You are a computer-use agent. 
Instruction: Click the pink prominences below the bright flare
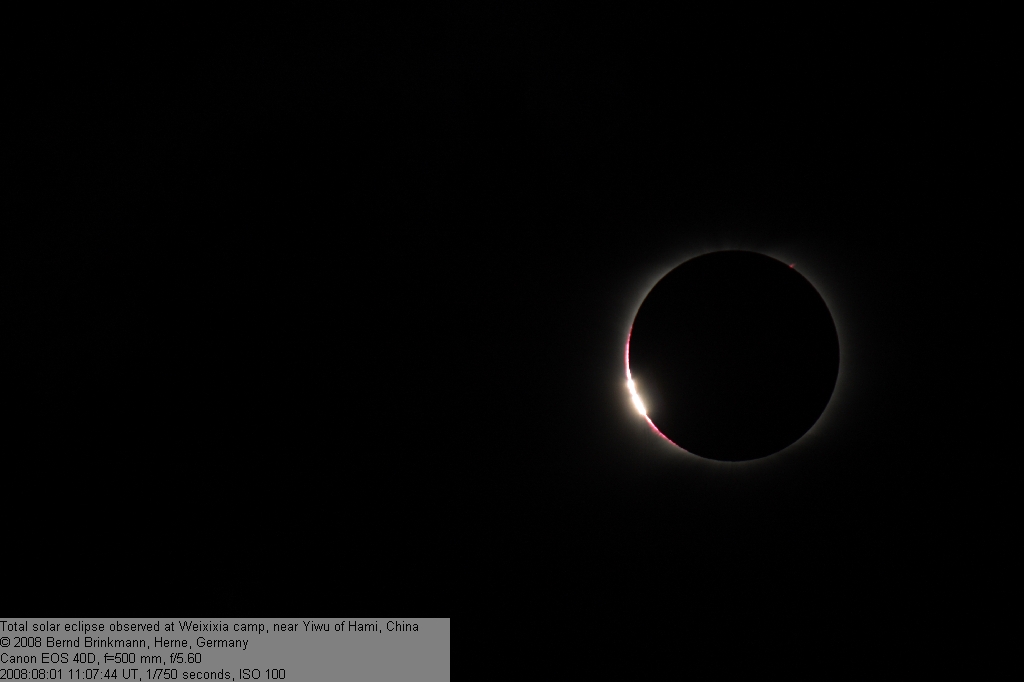pyautogui.click(x=658, y=432)
